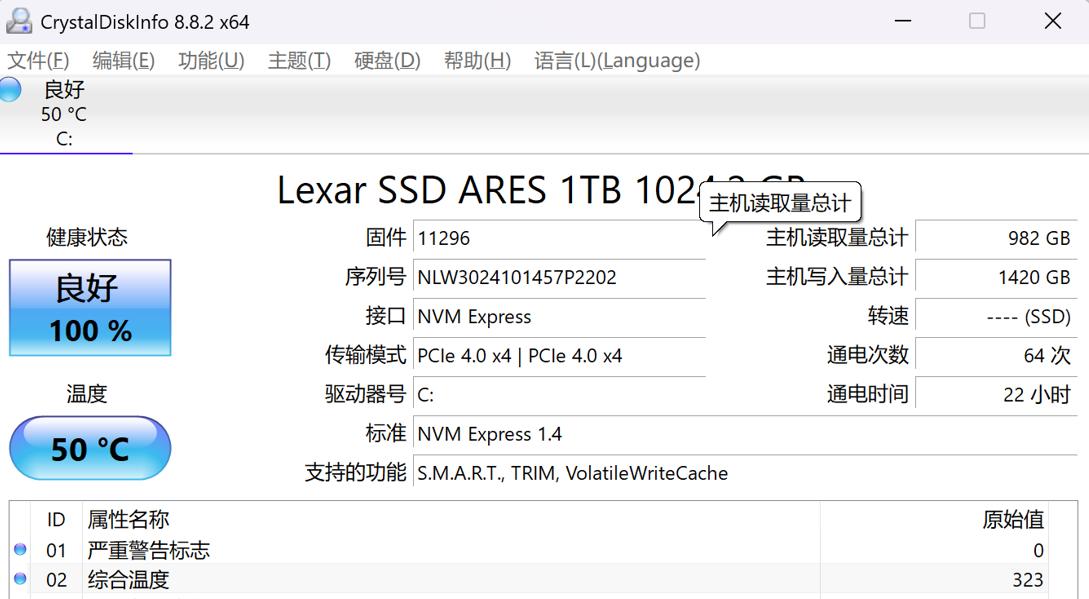The height and width of the screenshot is (599, 1089).
Task: Click the interface field showing NVM Express
Action: pyautogui.click(x=560, y=317)
